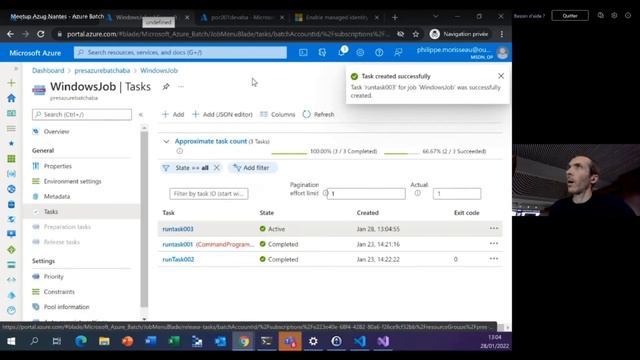Click info icon under Approximate task count
This screenshot has width=640, height=360.
(x=180, y=151)
